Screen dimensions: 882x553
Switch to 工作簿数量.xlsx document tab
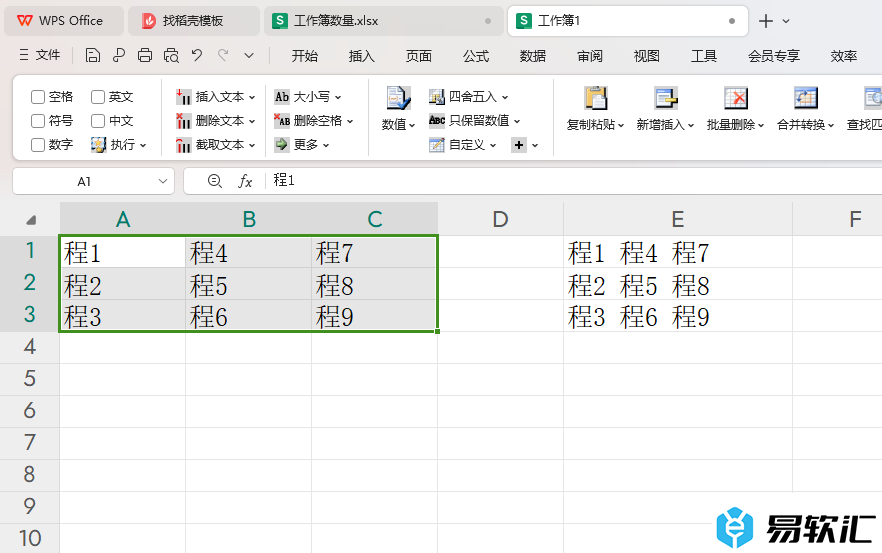coord(384,21)
